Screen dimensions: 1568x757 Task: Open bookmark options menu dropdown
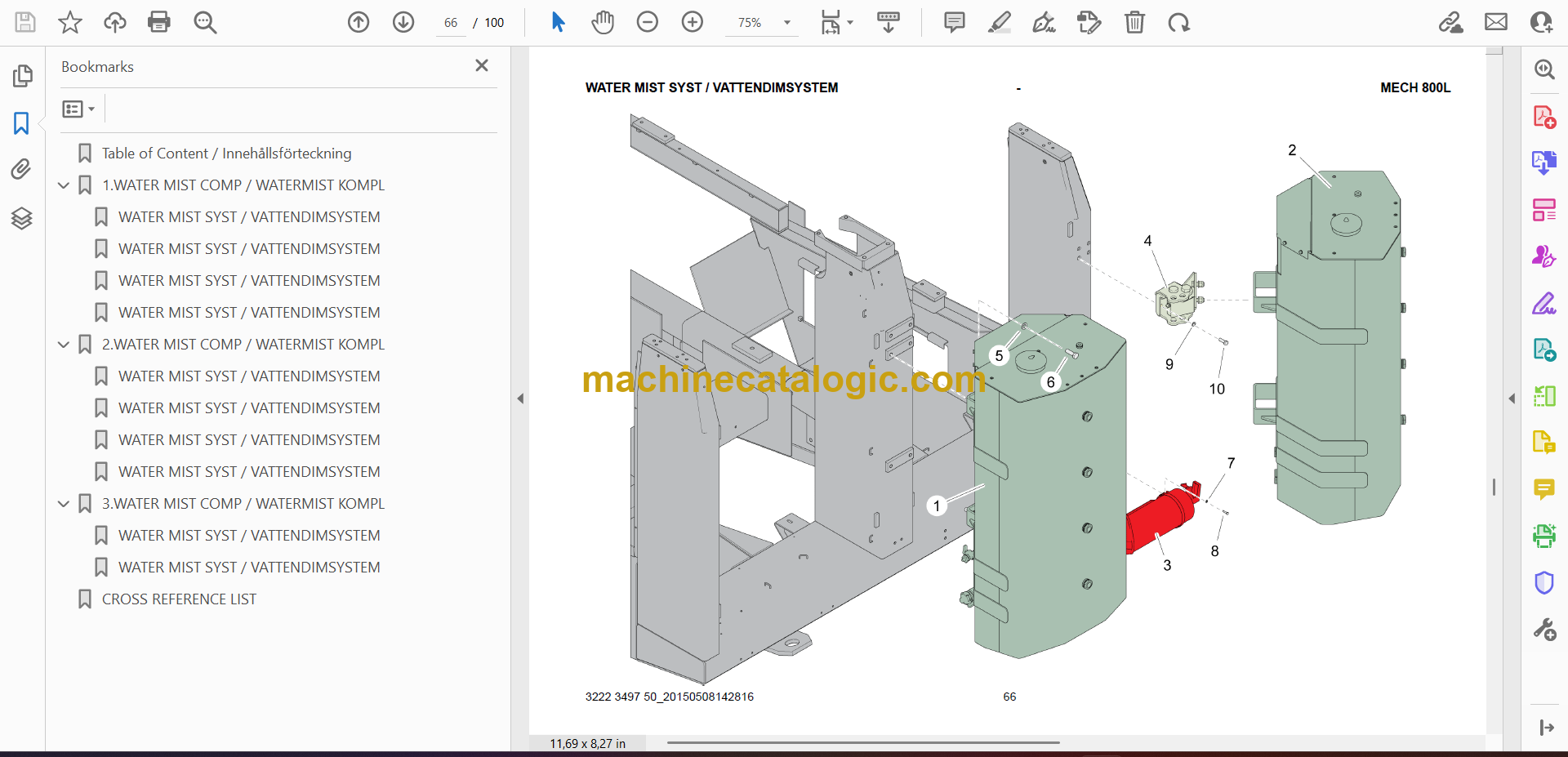[79, 109]
